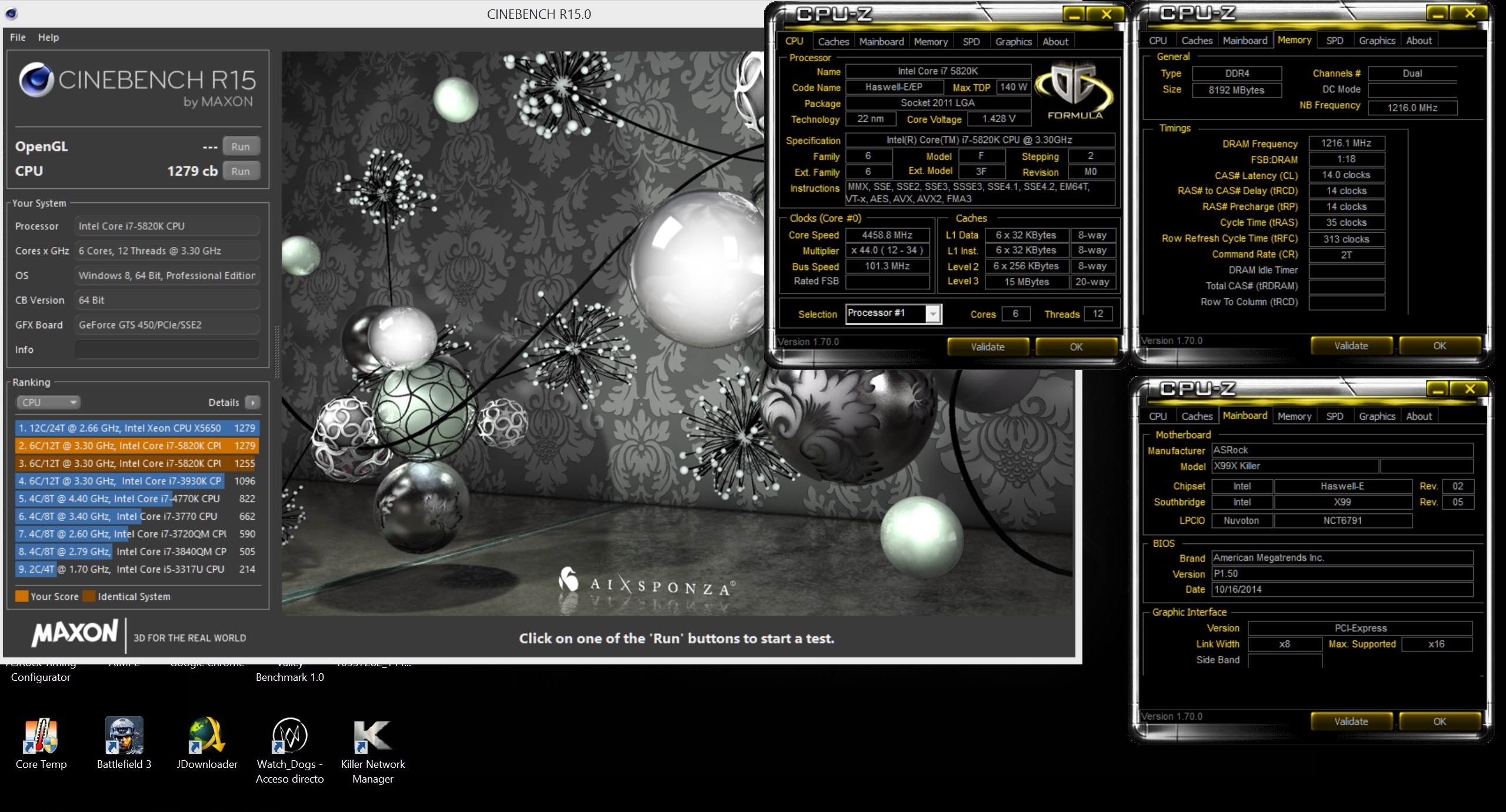
Task: Click OK in the Memory tab window
Action: pos(1440,346)
